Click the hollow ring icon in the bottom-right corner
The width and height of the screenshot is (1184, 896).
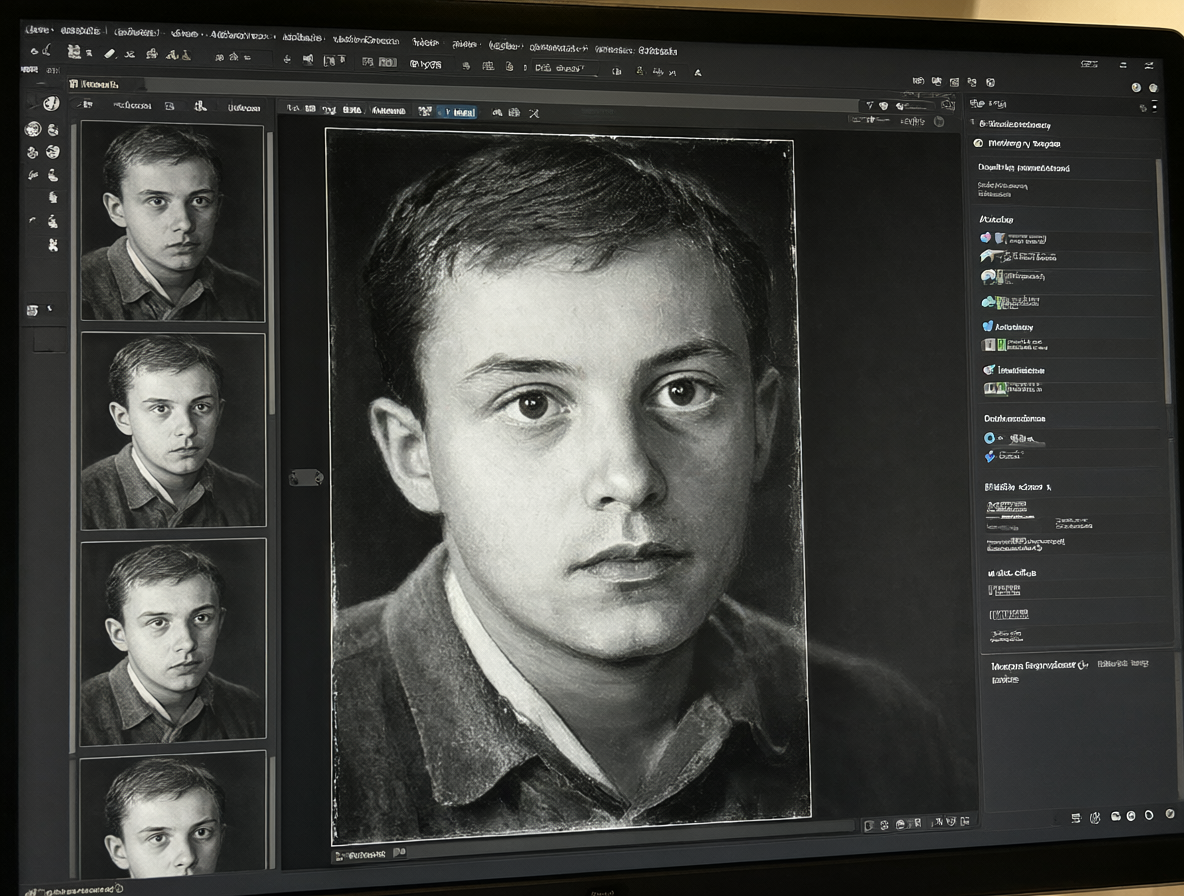click(1149, 815)
